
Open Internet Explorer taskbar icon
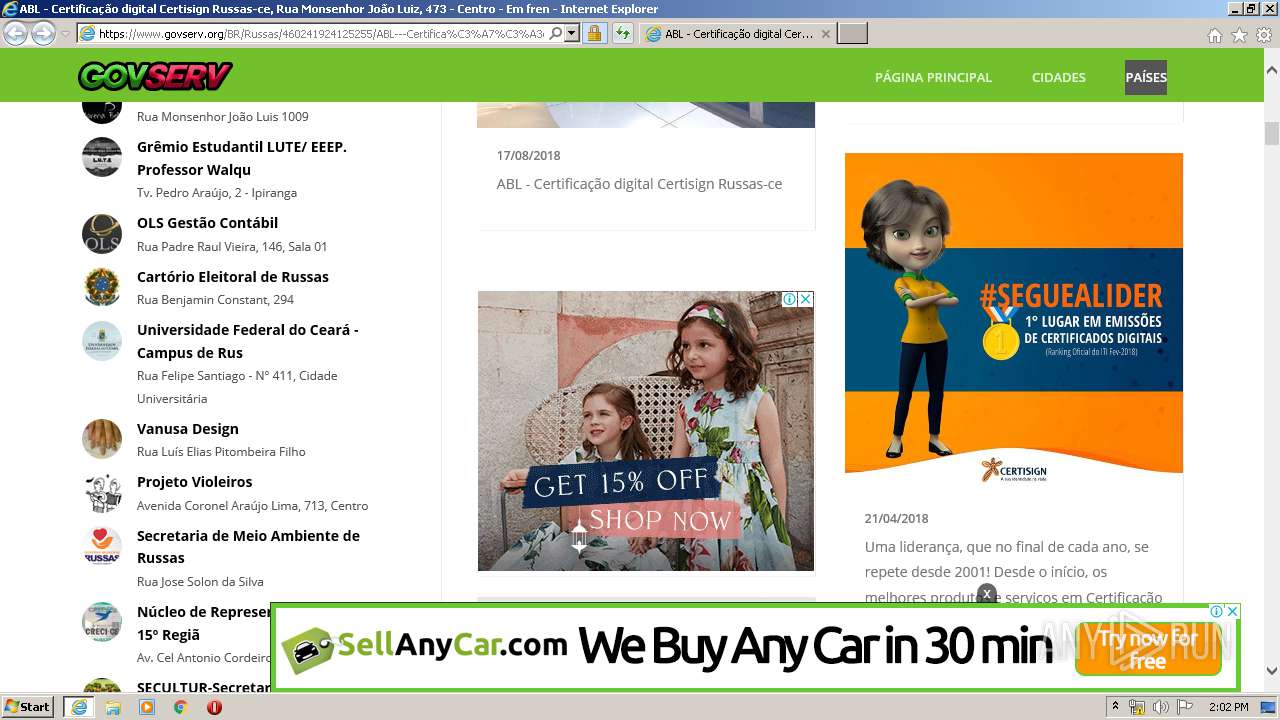click(79, 707)
